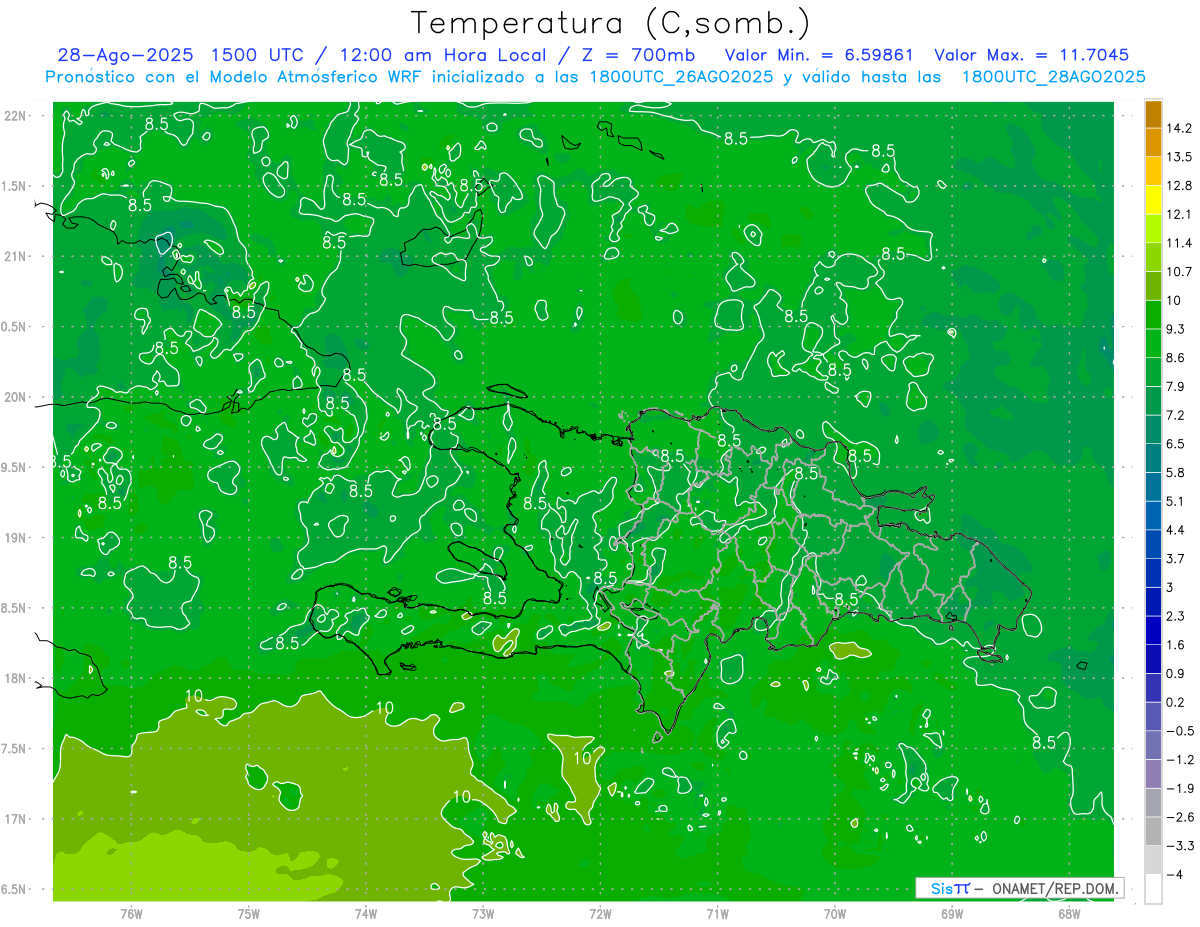Pick legend swatch between 5.1 and 4.4
This screenshot has width=1200, height=927.
pyautogui.click(x=1153, y=515)
